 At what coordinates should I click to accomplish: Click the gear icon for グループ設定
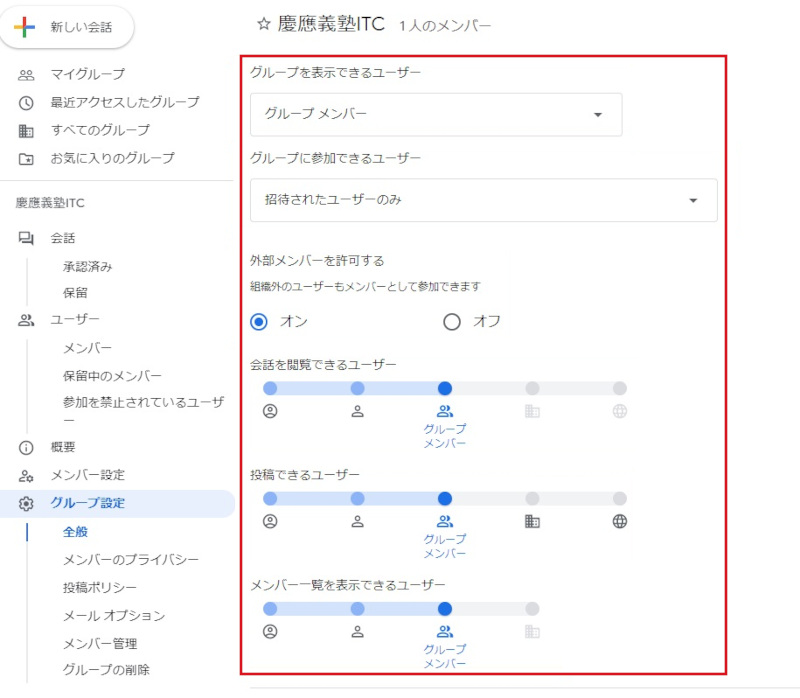pyautogui.click(x=26, y=503)
